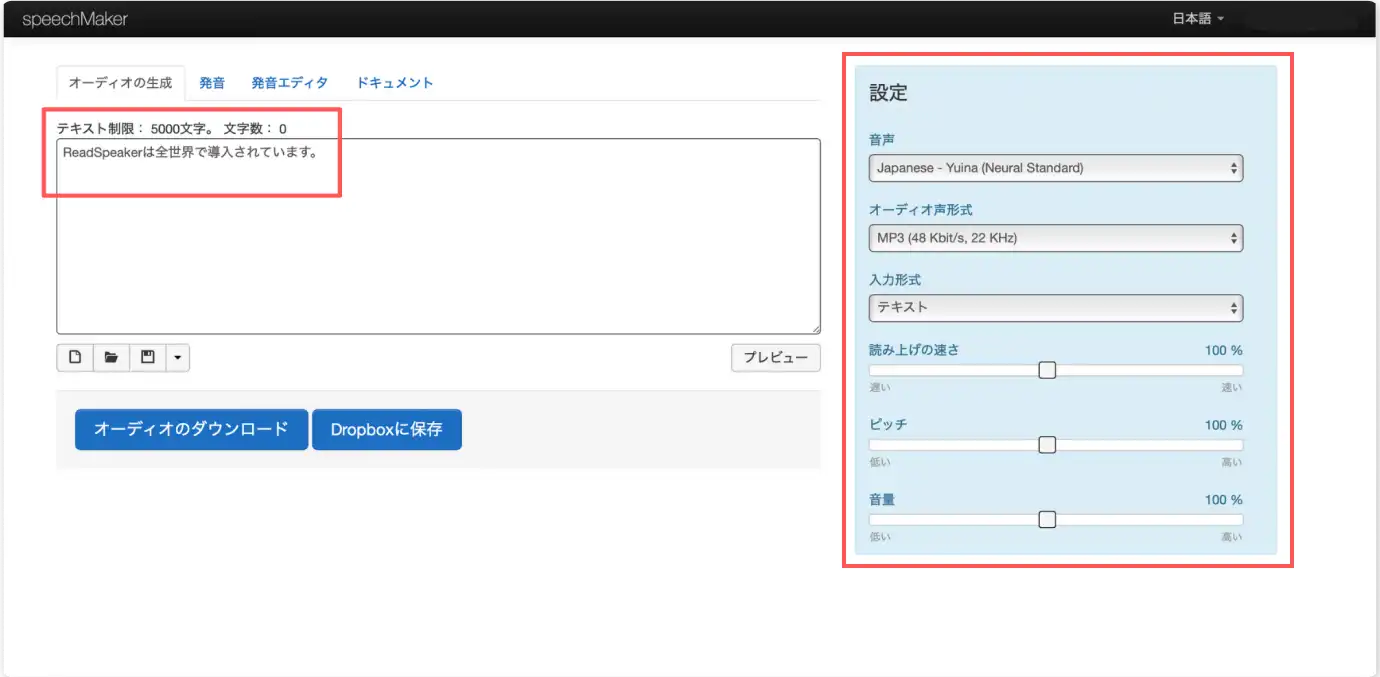Click inside the text input area
This screenshot has width=1380, height=677.
[x=438, y=250]
